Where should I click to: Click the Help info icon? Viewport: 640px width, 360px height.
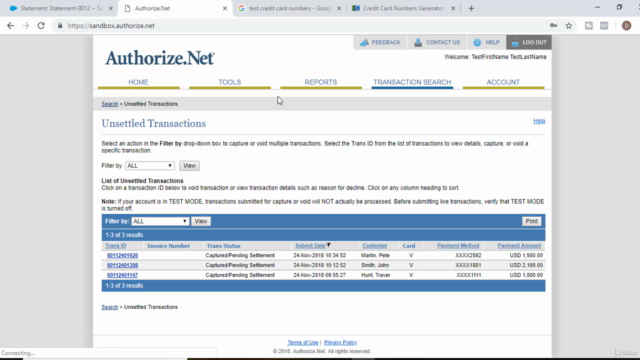point(477,42)
